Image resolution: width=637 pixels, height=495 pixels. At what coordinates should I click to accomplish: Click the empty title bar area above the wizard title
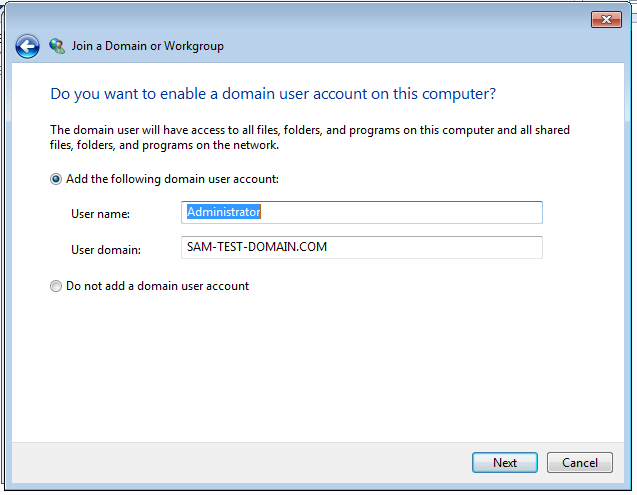point(300,18)
